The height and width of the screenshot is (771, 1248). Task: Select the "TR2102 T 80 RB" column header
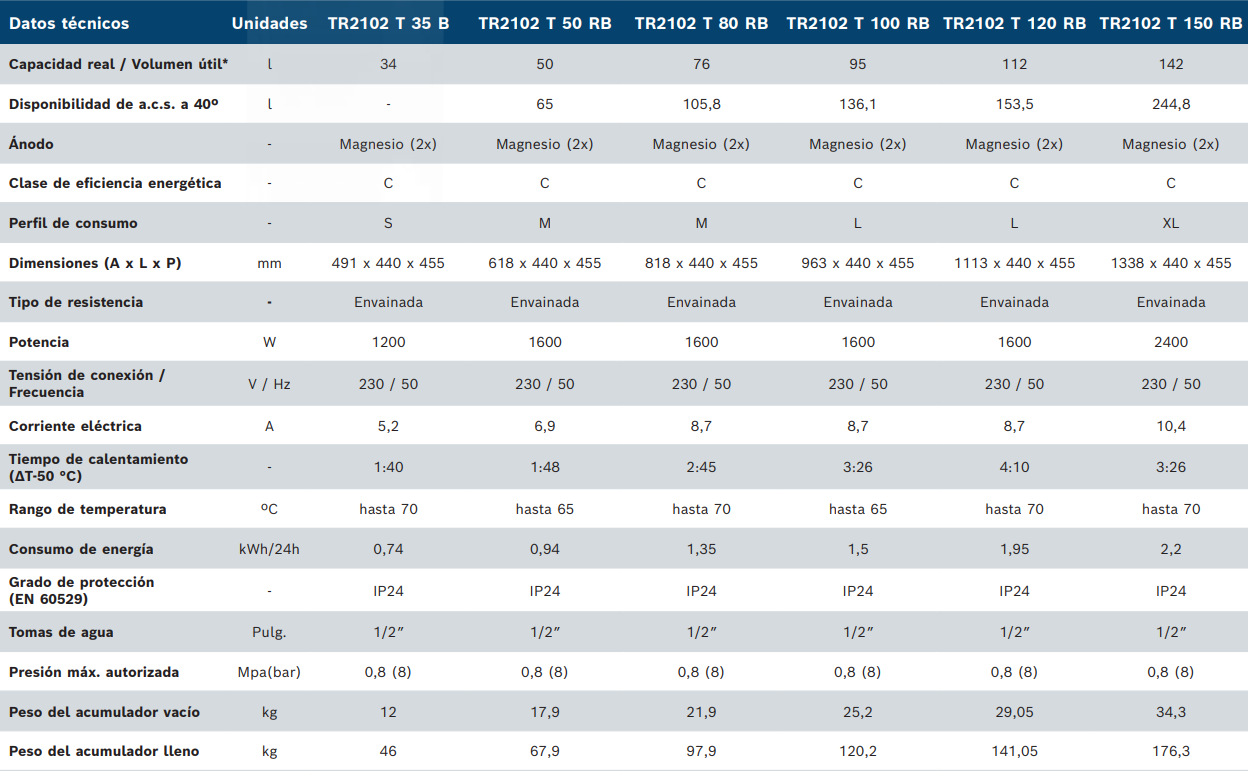(701, 23)
